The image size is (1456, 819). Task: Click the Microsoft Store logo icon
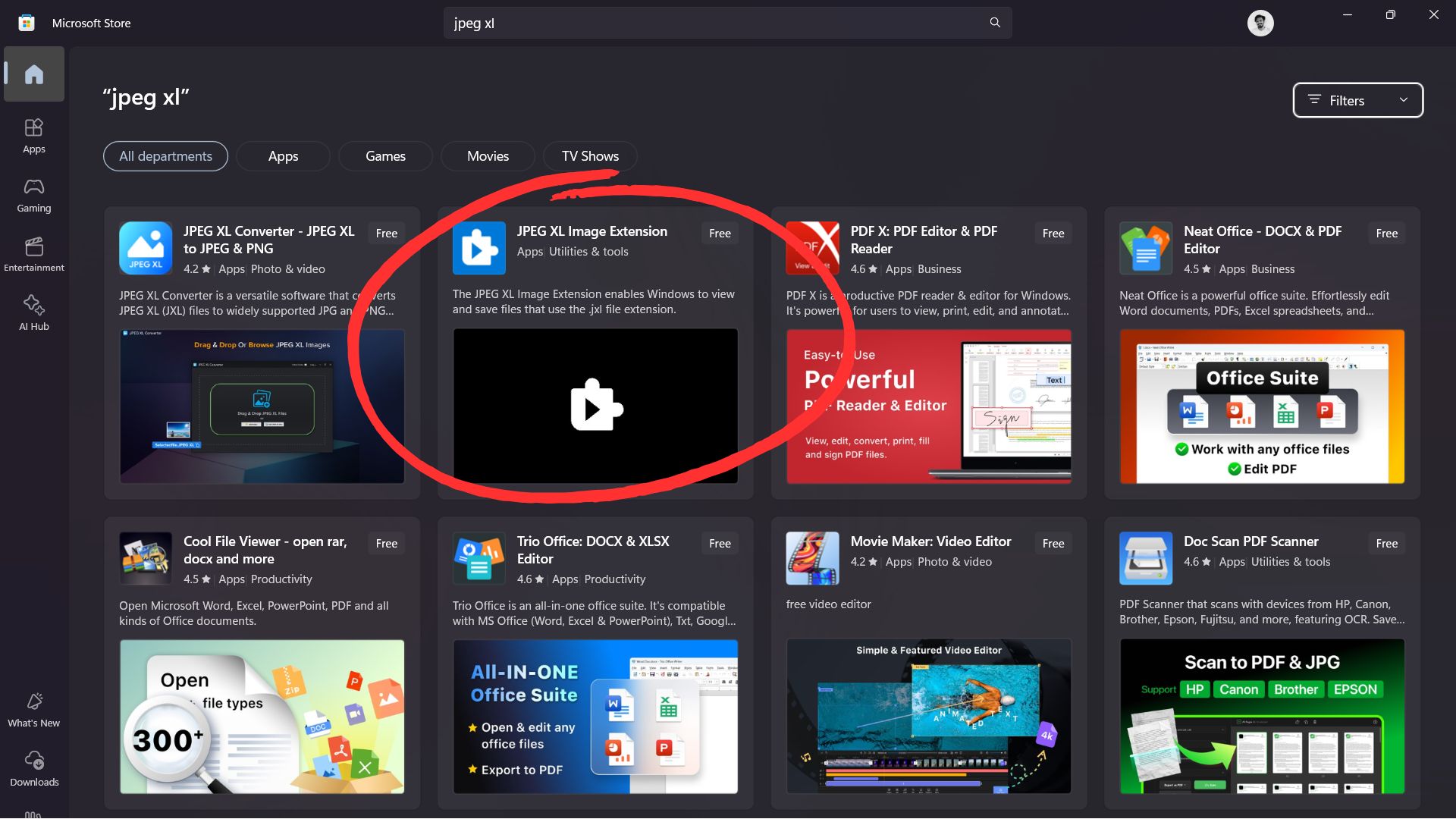27,23
